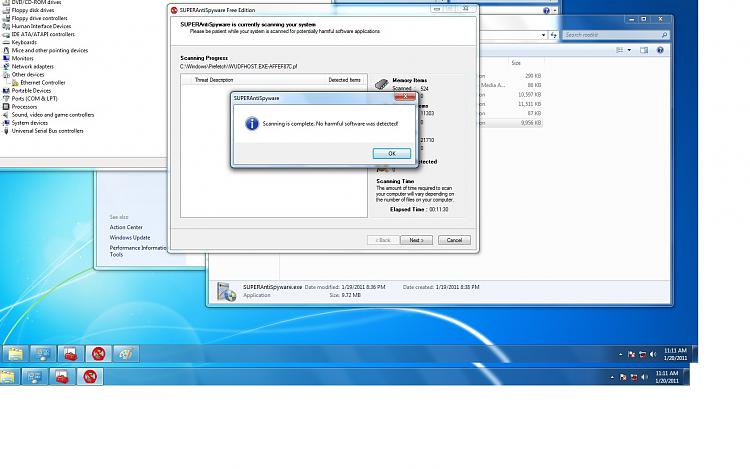Image resolution: width=750 pixels, height=469 pixels.
Task: Select the file row sized 10,597 KB
Action: (x=511, y=95)
